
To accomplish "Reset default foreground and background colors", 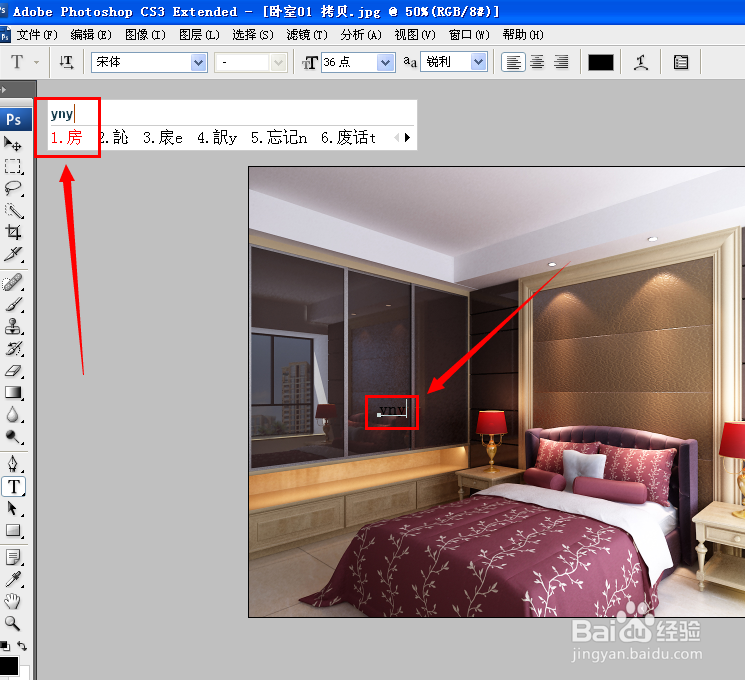I will point(5,646).
